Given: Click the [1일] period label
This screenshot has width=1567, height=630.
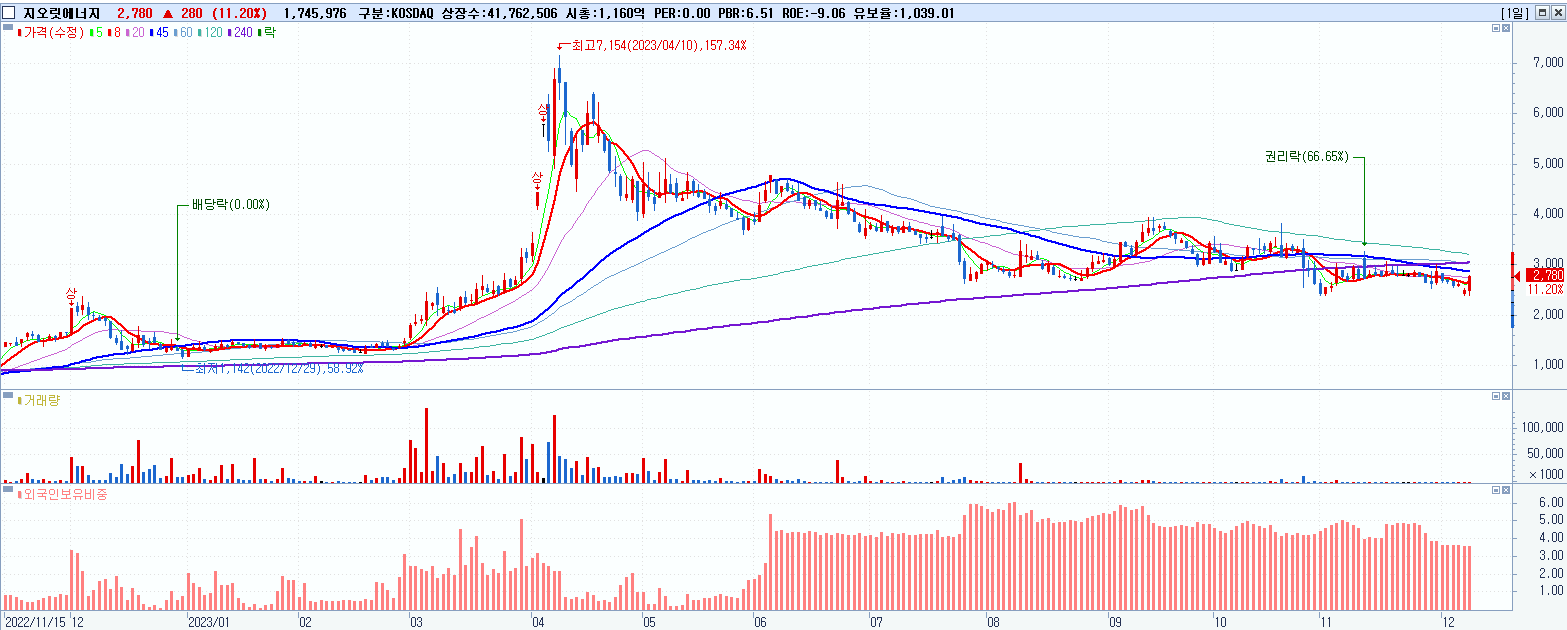Looking at the screenshot, I should click(1515, 12).
